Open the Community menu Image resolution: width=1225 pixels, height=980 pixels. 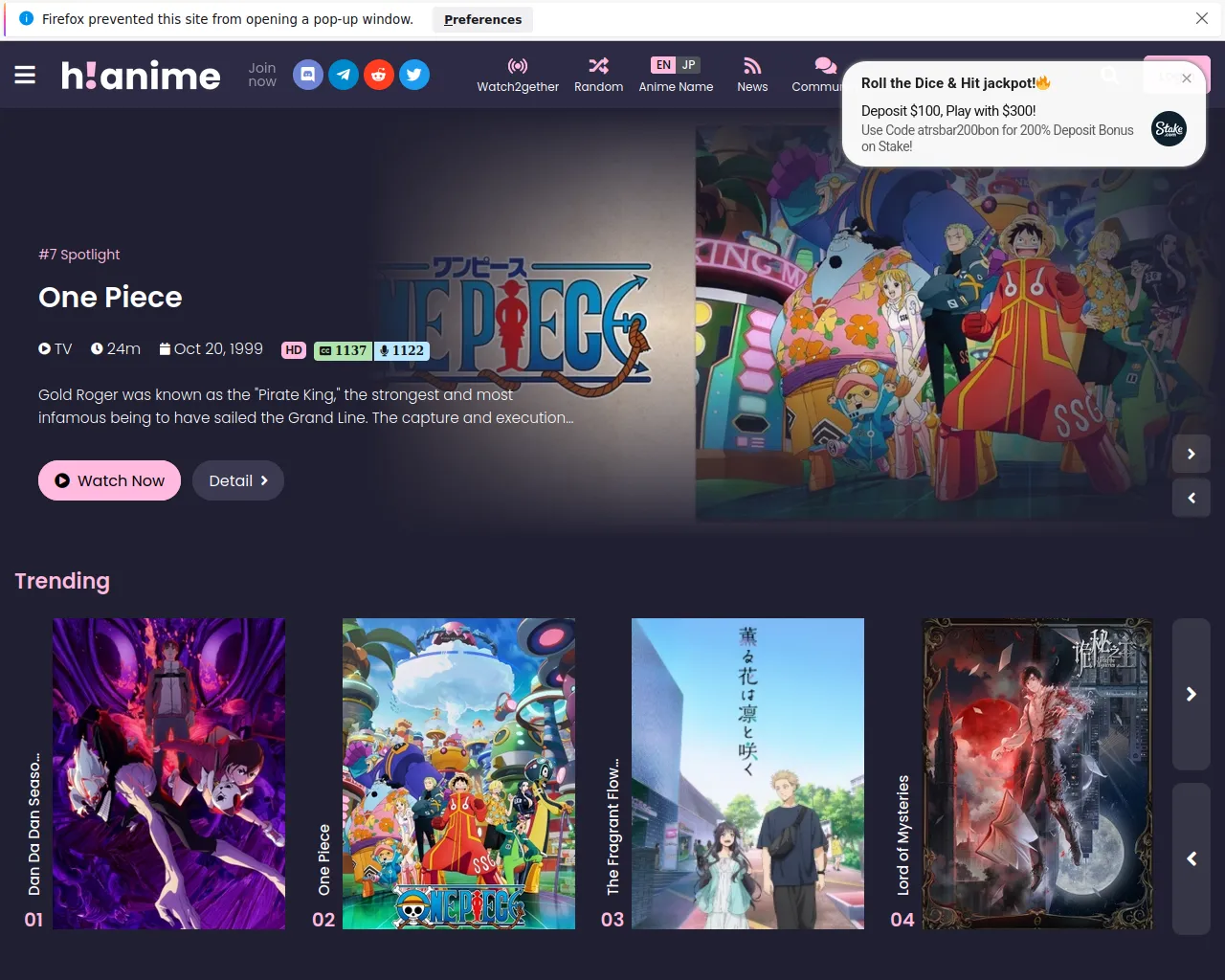816,75
